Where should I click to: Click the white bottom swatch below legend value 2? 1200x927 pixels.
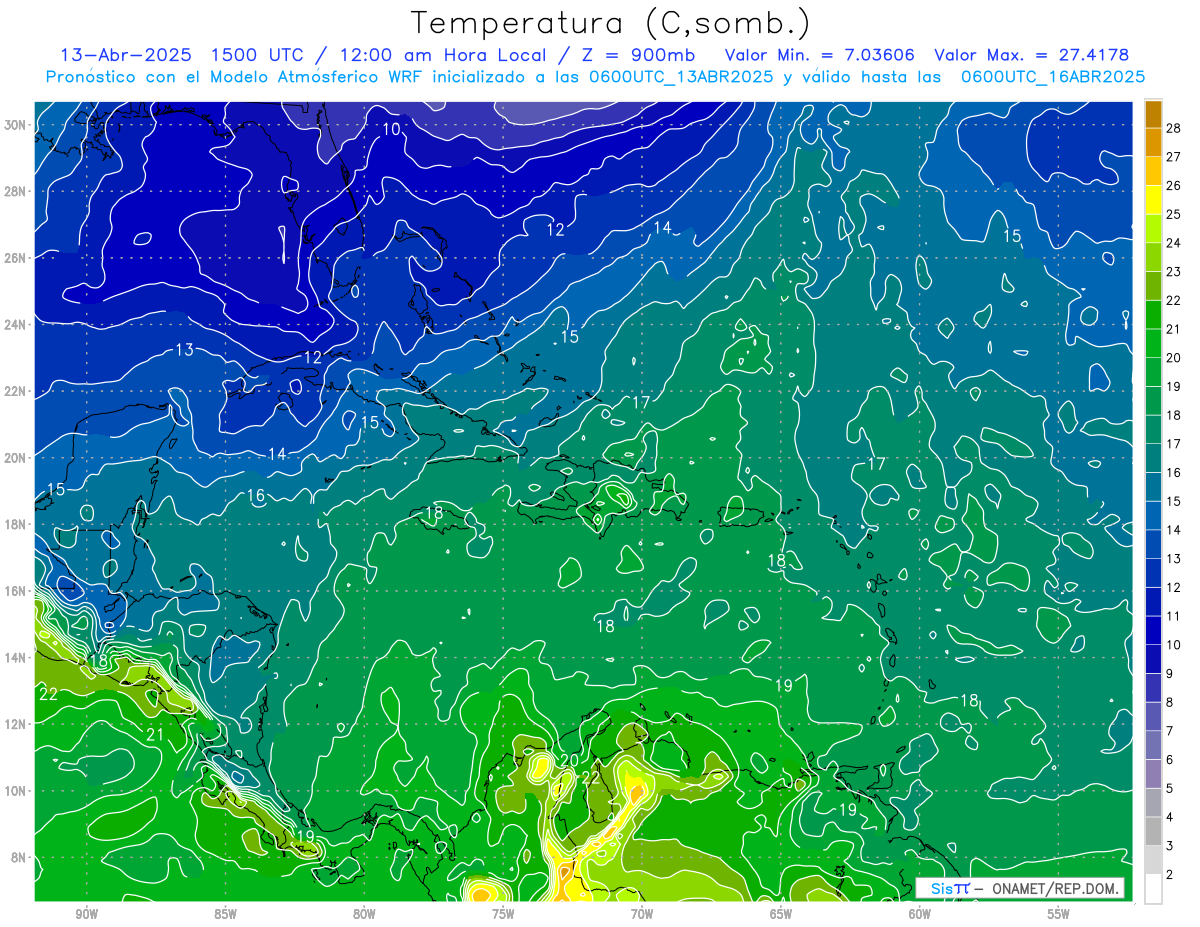[1153, 888]
